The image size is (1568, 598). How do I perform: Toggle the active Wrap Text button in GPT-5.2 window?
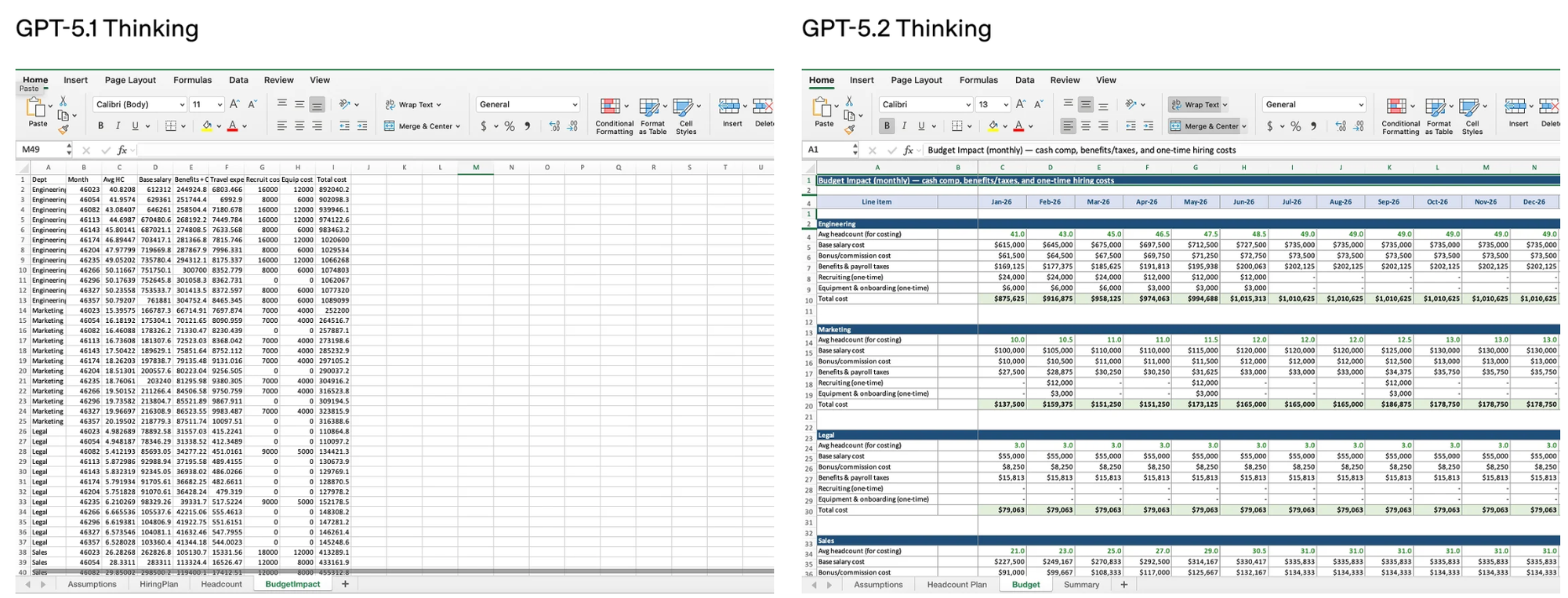[1198, 105]
